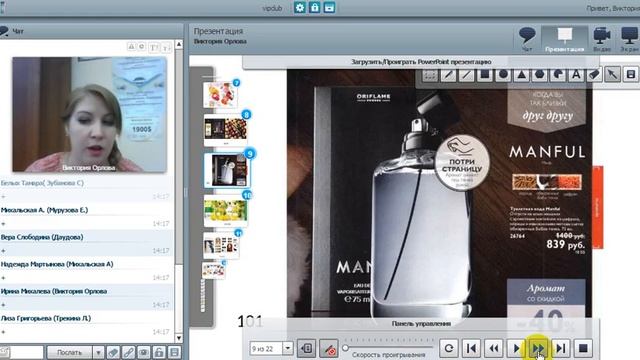Open the dropdown arrow beside Послать
This screenshot has height=360, width=640.
click(98, 352)
